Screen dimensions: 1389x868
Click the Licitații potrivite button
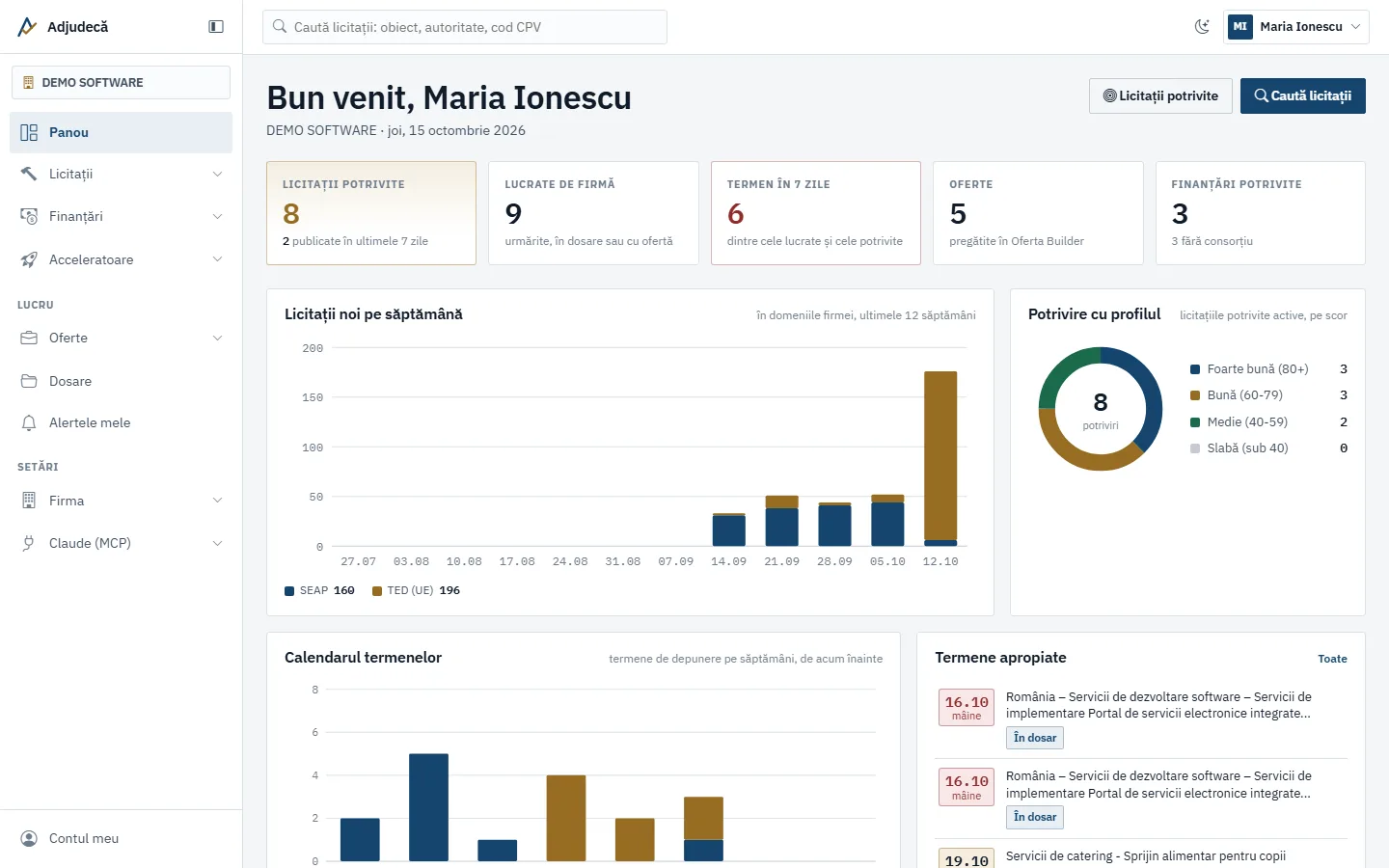[x=1160, y=95]
